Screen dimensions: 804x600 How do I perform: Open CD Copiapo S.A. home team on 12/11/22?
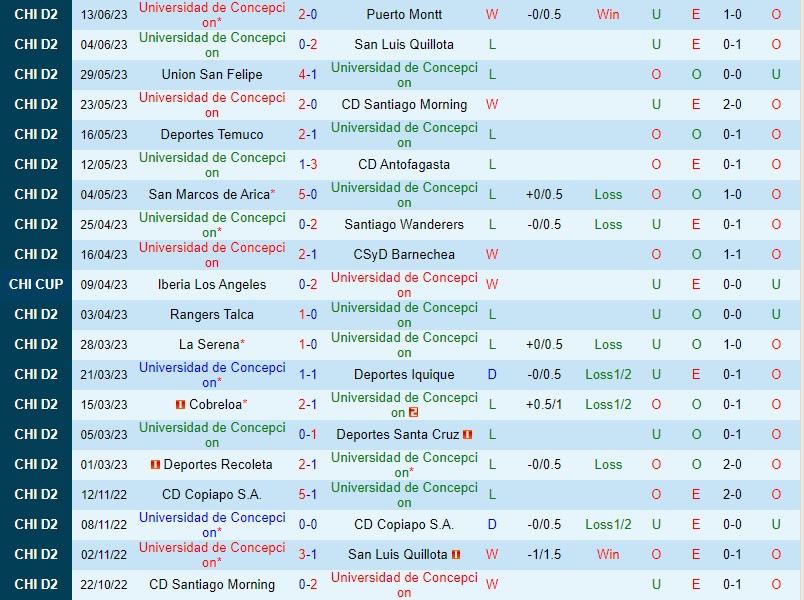(x=212, y=494)
